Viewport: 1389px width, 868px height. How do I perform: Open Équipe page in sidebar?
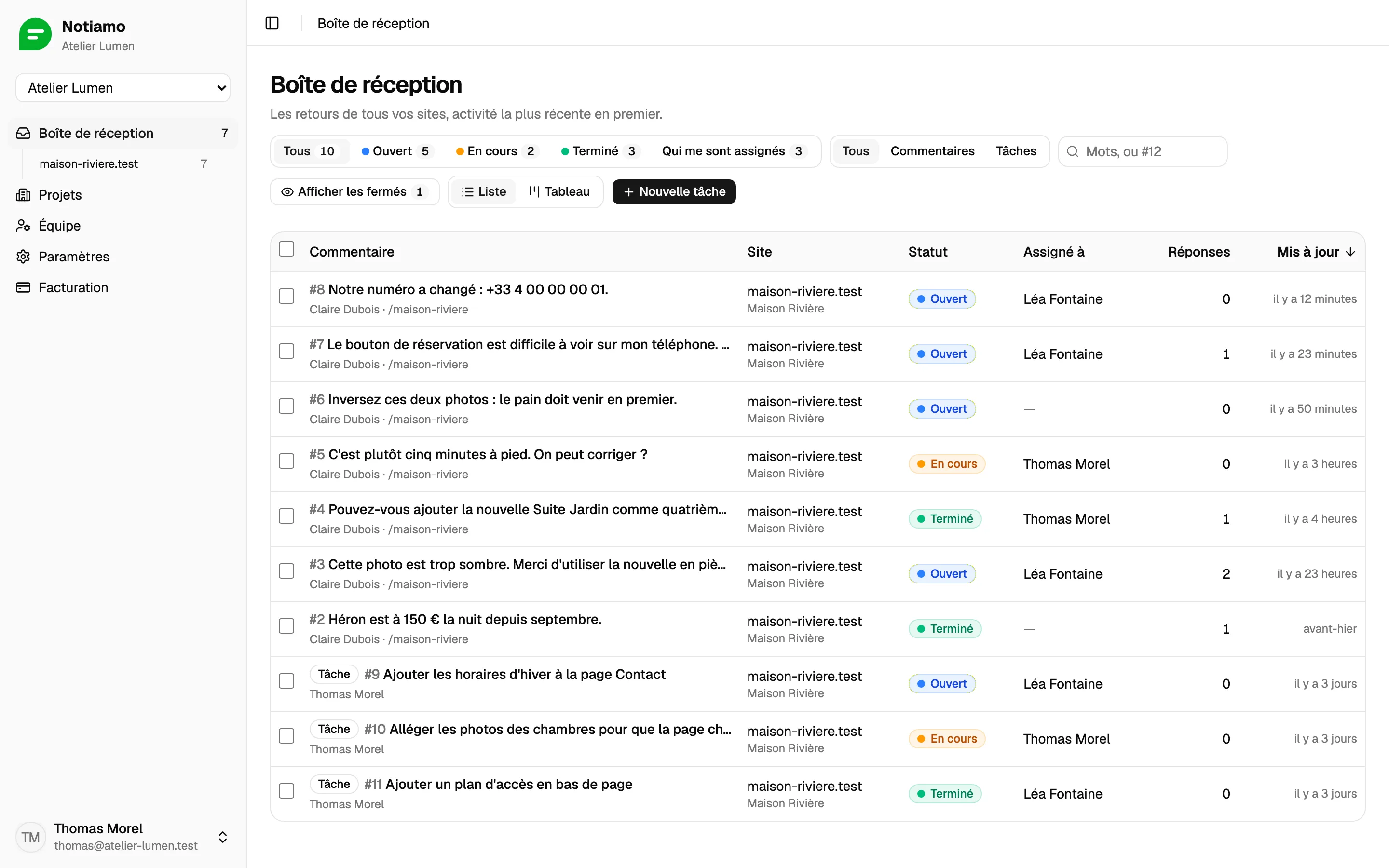pos(123,226)
